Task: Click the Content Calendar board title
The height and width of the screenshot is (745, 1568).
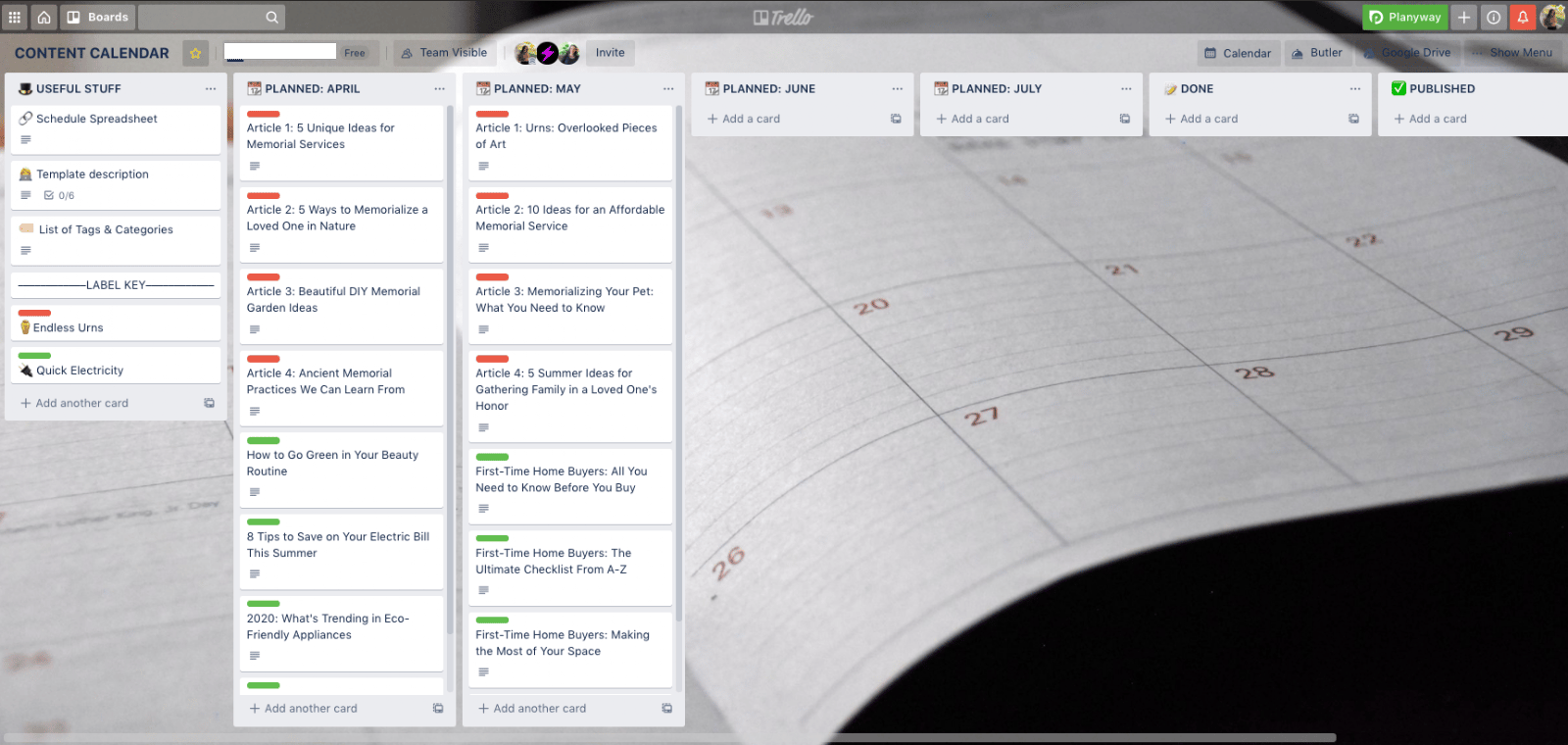Action: pyautogui.click(x=92, y=53)
